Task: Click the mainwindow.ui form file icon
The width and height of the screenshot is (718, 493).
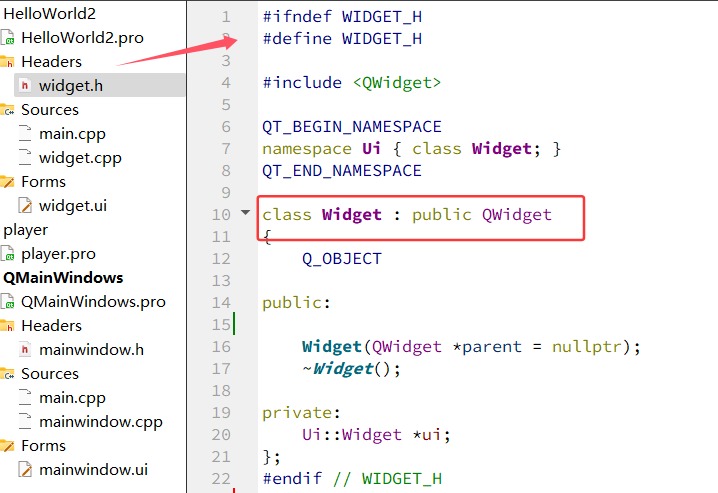Action: 25,470
